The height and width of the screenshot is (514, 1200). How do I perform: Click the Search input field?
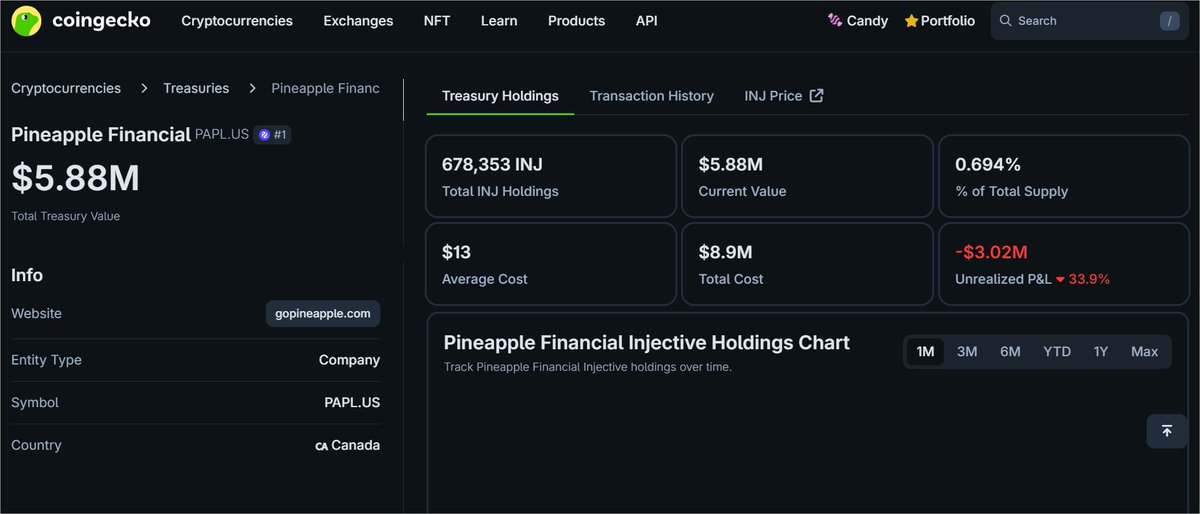point(1090,21)
